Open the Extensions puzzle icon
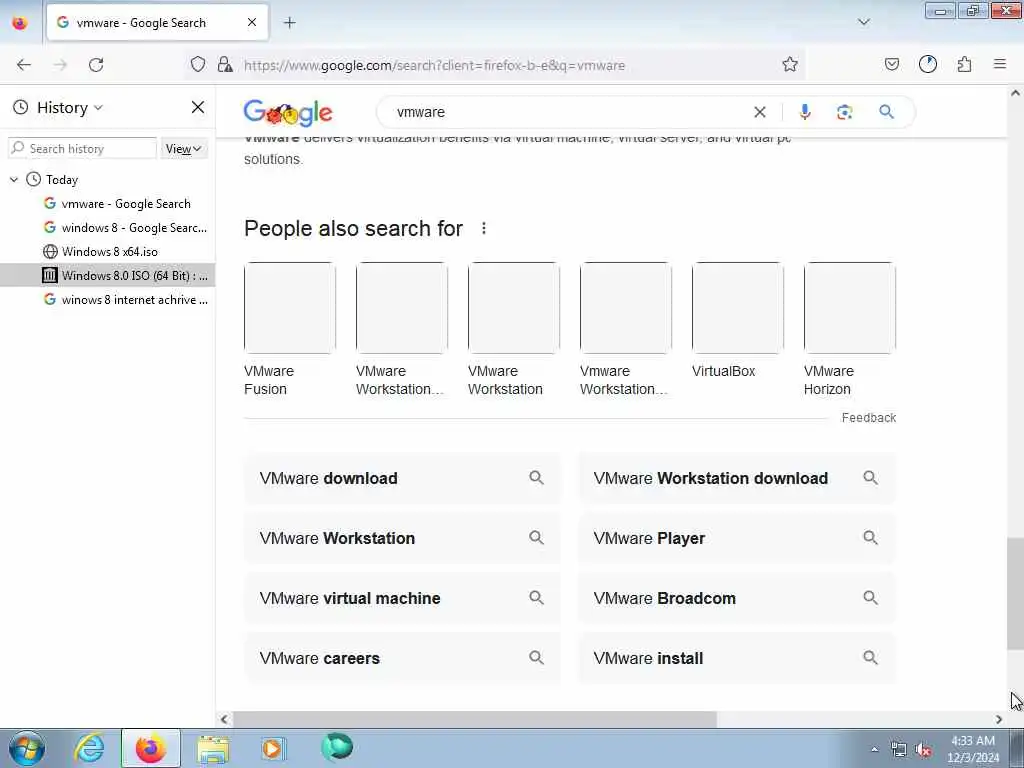Image resolution: width=1024 pixels, height=768 pixels. click(x=964, y=64)
